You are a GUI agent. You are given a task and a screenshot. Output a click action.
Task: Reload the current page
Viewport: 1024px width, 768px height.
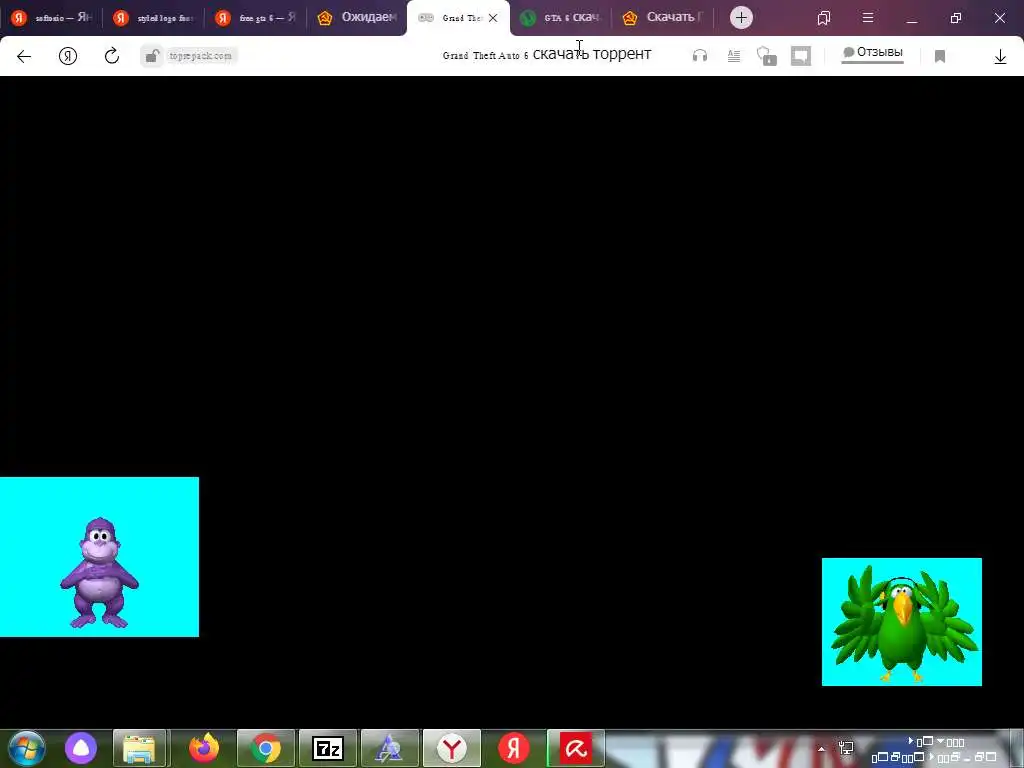point(112,56)
